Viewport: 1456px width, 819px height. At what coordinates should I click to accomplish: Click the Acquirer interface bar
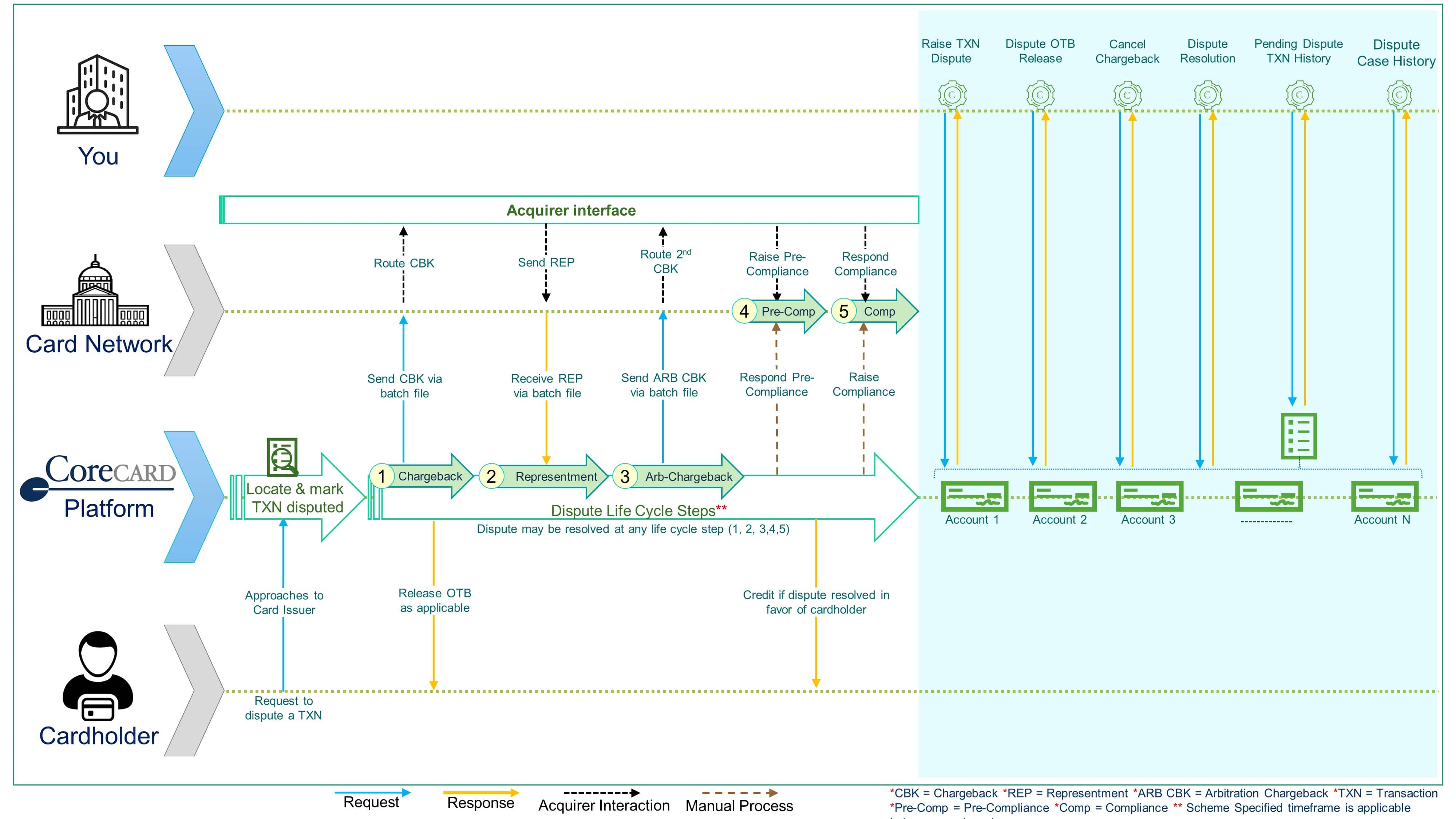[x=570, y=210]
